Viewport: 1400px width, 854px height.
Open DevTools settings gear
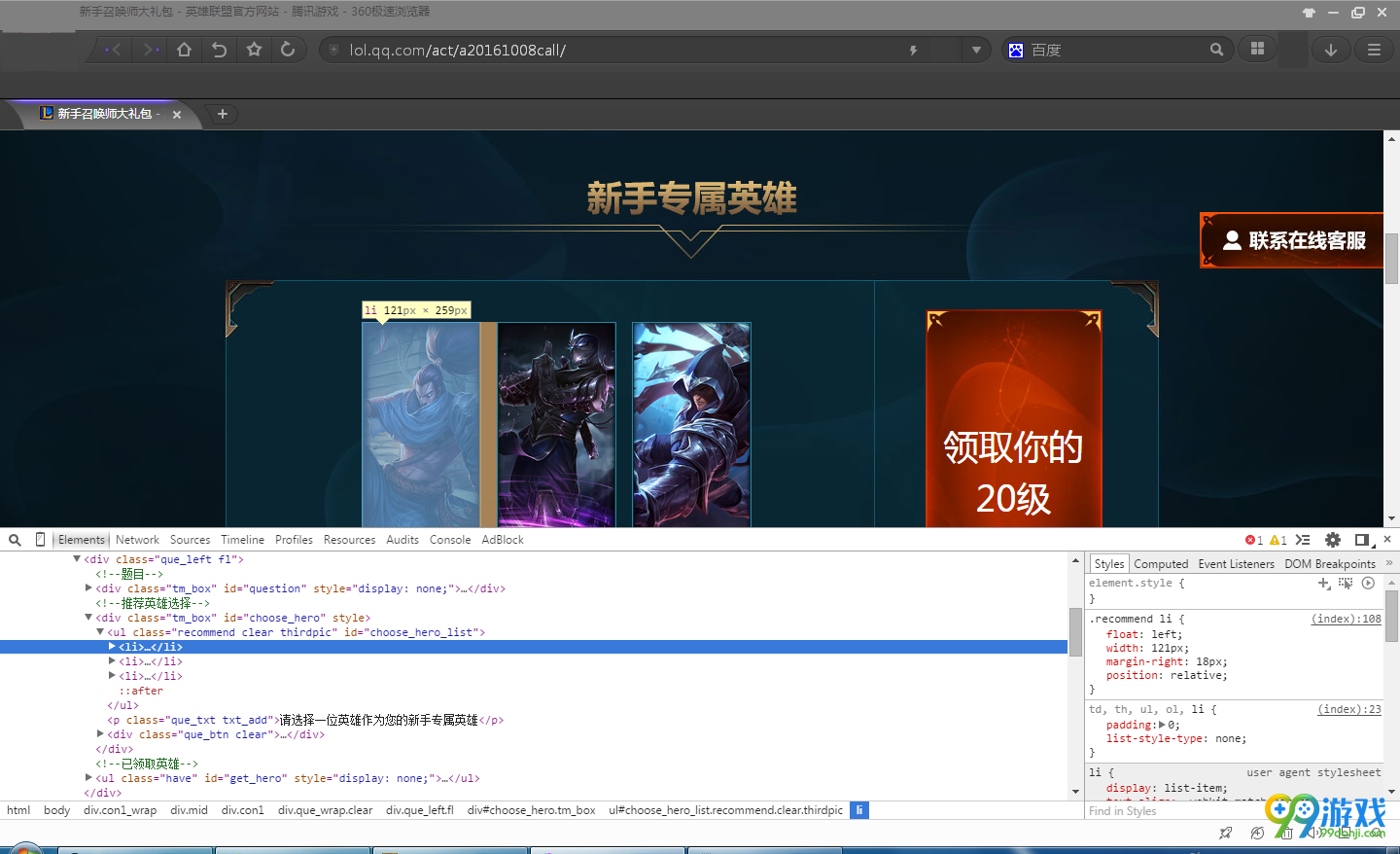point(1333,540)
